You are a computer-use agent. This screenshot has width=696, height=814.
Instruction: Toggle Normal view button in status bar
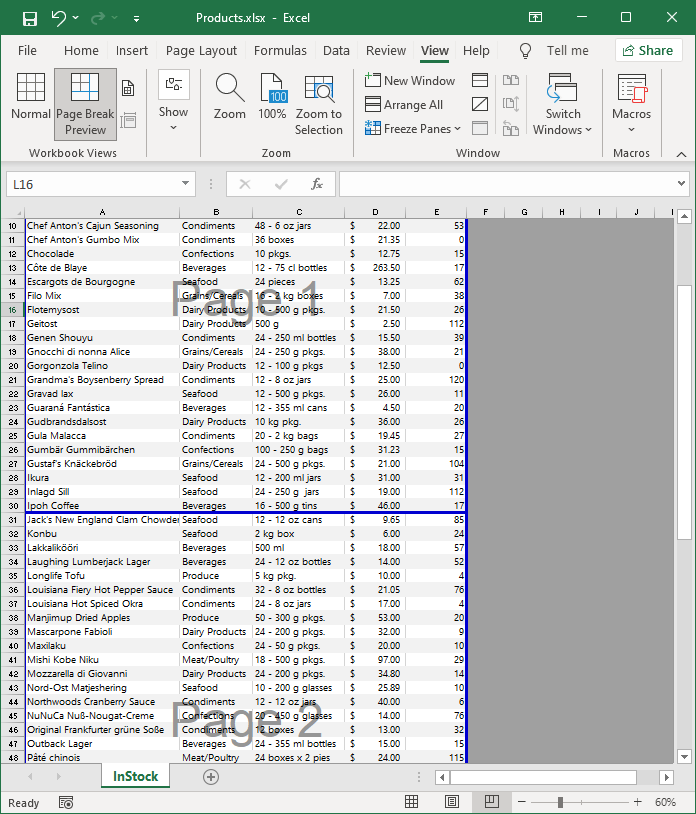tap(411, 802)
